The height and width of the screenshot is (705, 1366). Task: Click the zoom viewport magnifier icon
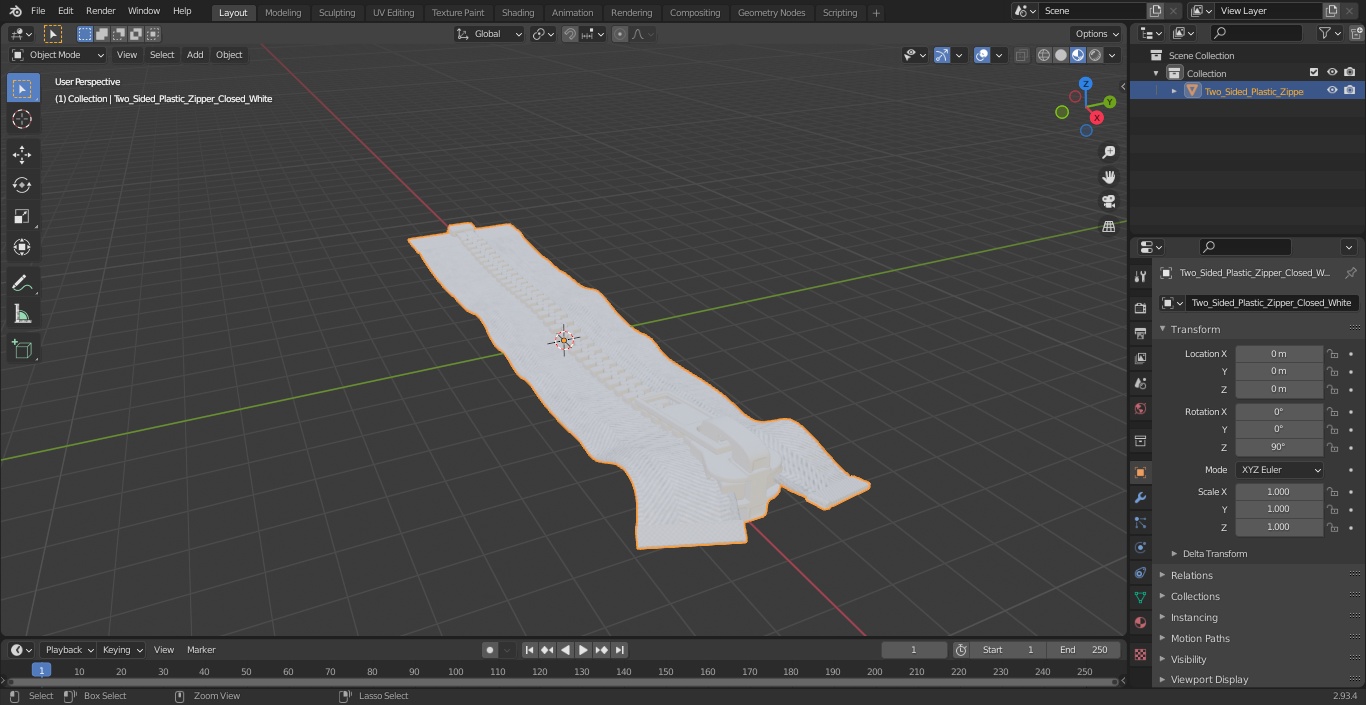click(1108, 152)
